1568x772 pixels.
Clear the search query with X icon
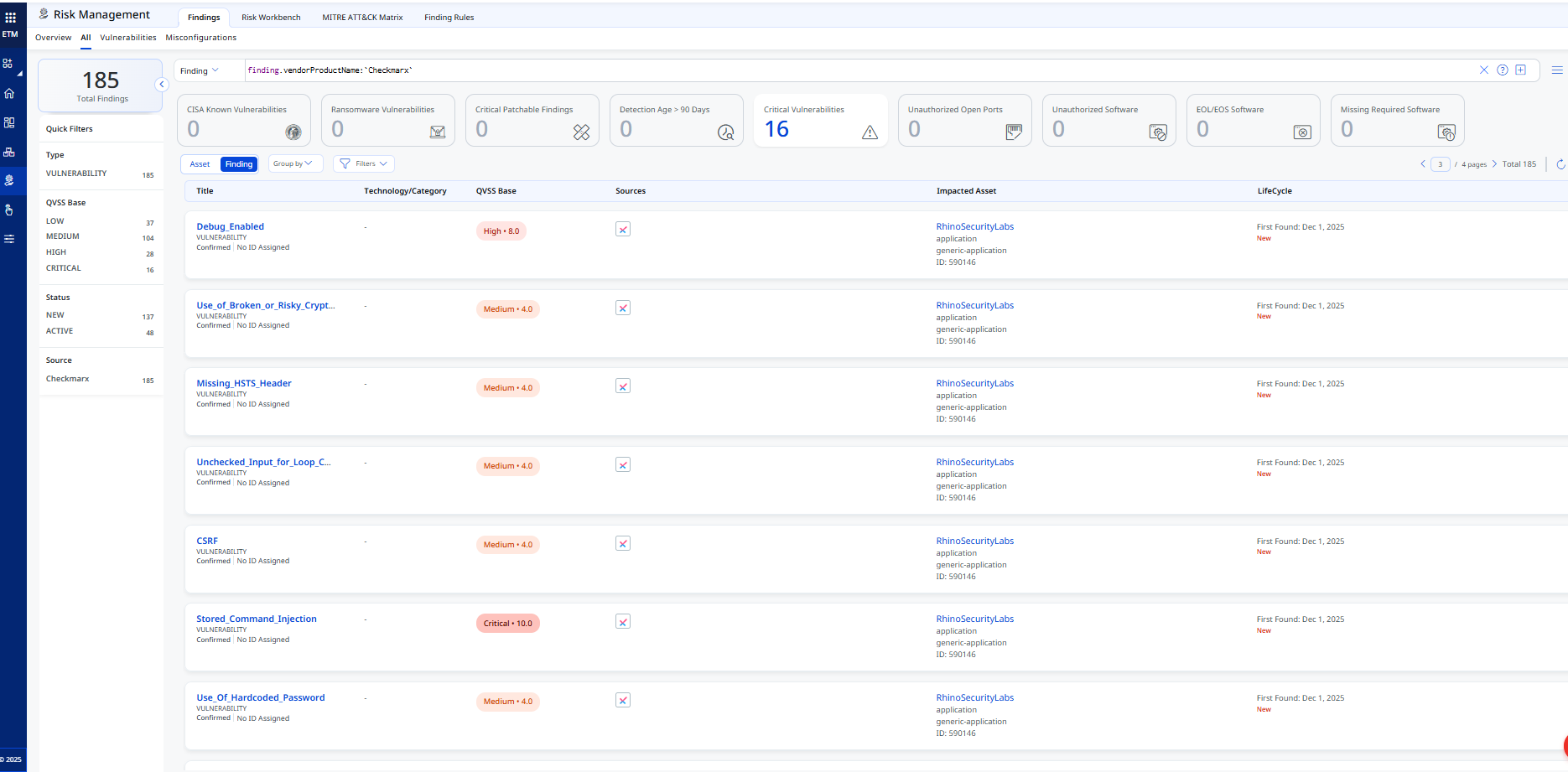1483,70
